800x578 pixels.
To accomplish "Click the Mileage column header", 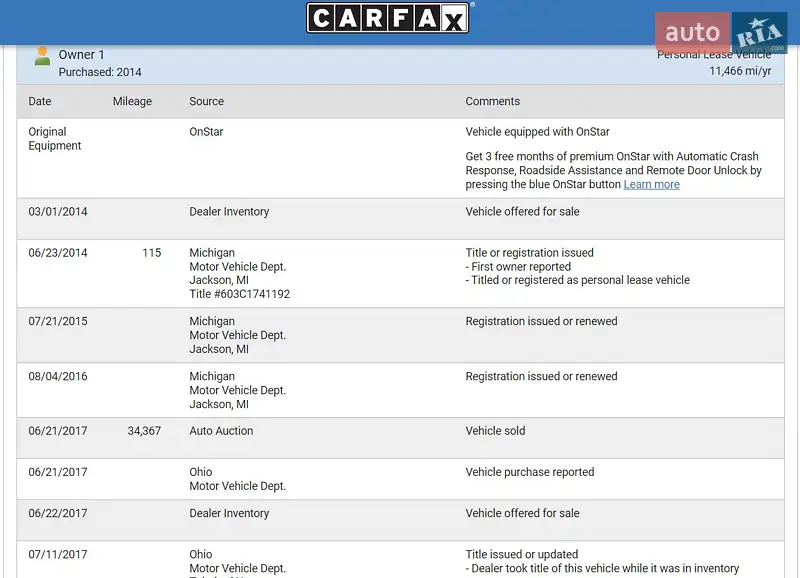I will 132,102.
